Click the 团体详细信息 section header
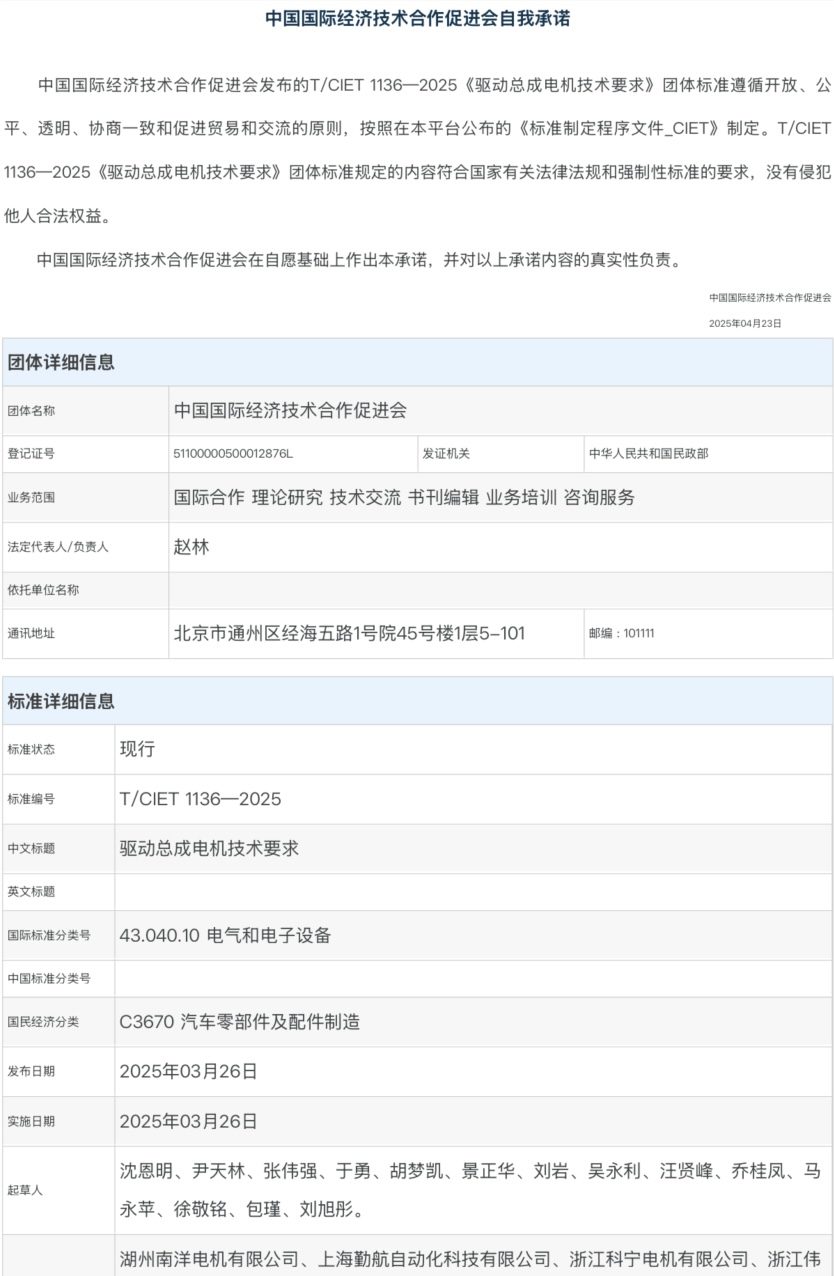834x1276 pixels. [x=61, y=362]
